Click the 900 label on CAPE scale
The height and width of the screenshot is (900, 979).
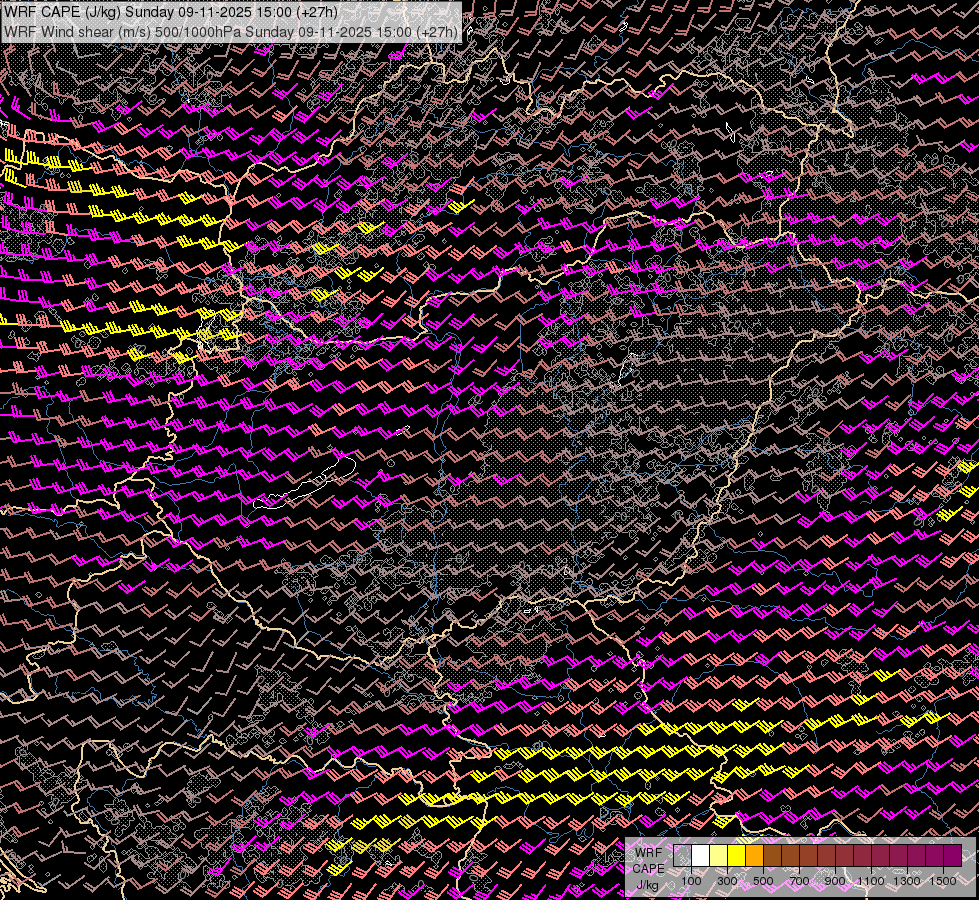[x=835, y=881]
